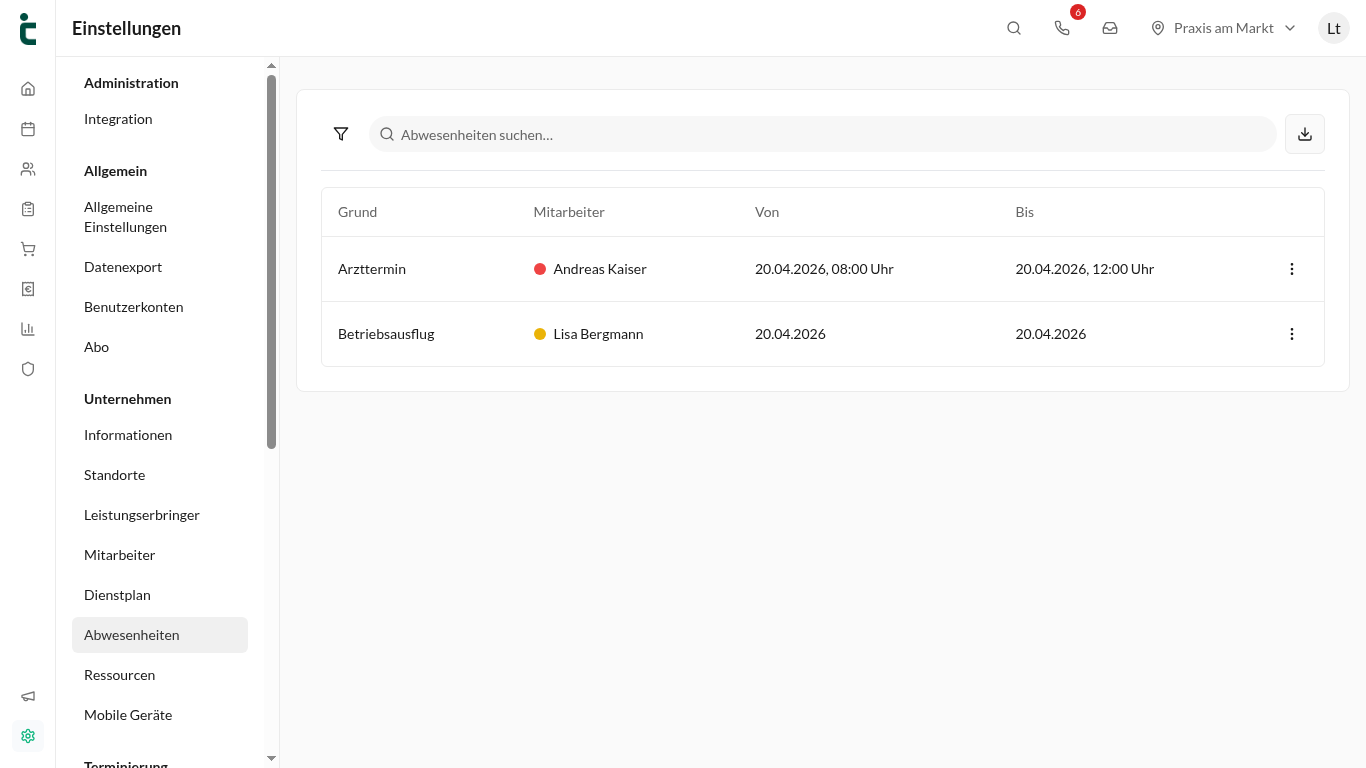Click the megaphone announcements icon
The height and width of the screenshot is (768, 1366).
coord(28,696)
